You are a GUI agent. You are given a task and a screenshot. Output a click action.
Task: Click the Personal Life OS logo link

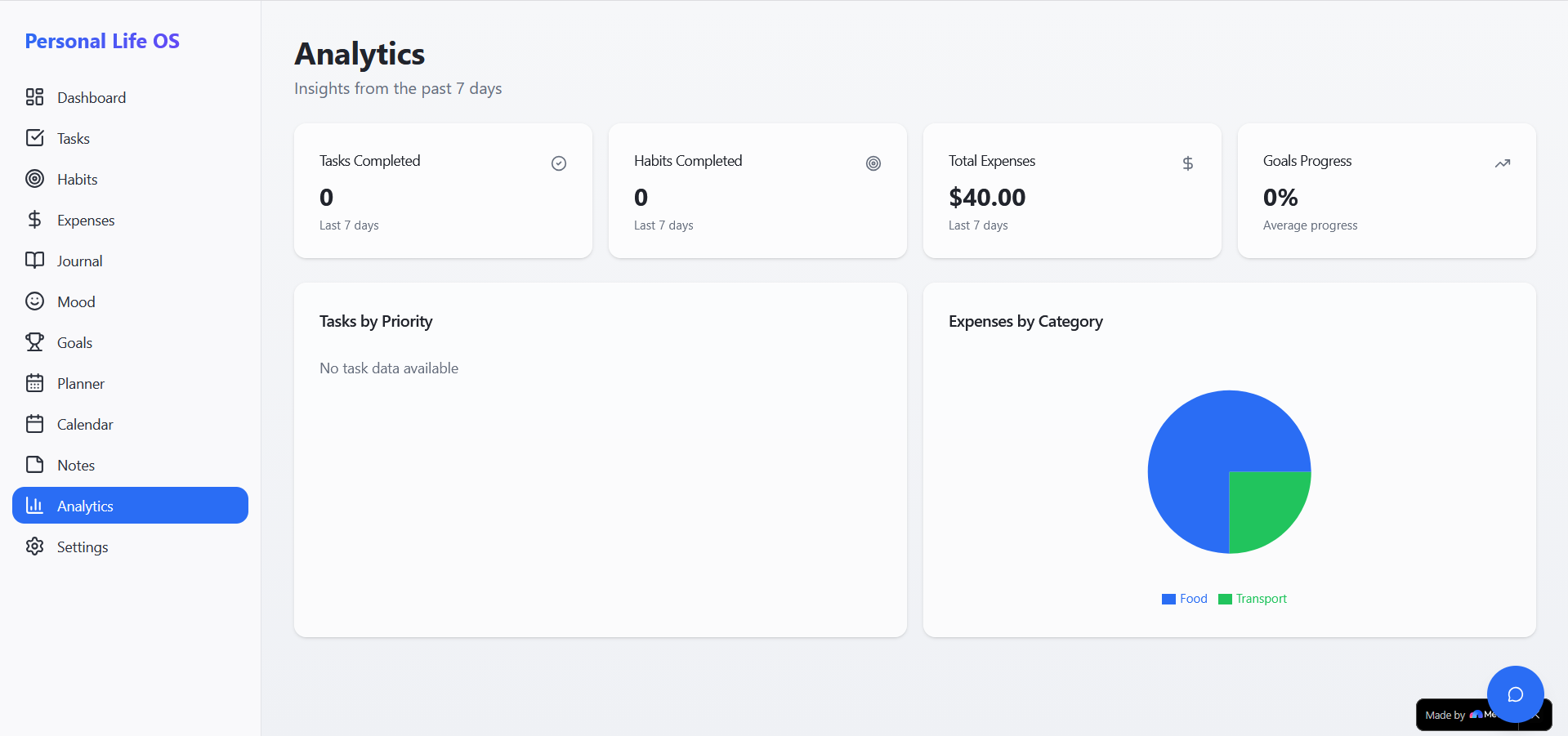(102, 41)
